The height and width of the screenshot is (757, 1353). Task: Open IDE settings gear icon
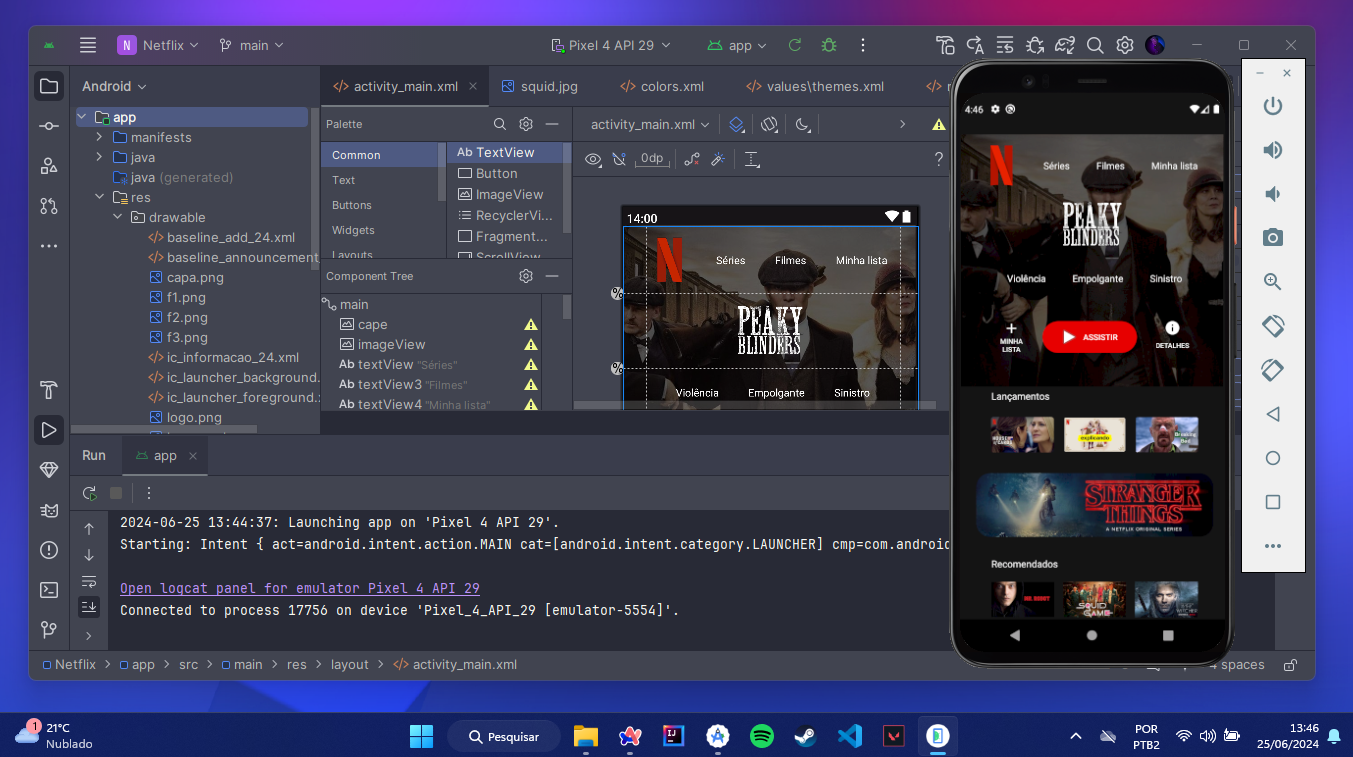(1125, 45)
